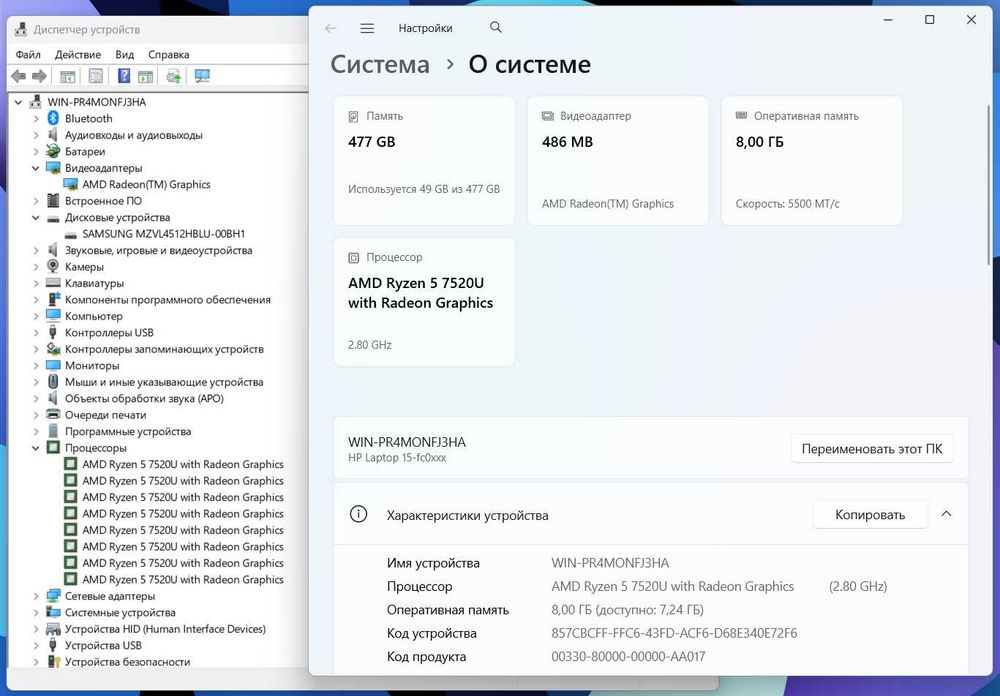Viewport: 1000px width, 696px height.
Task: Click the Update driver toolbar icon
Action: pos(173,77)
